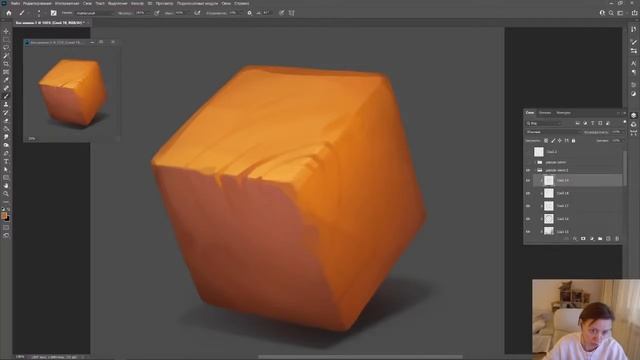
Task: Switch to the Контуры tab
Action: [x=564, y=113]
